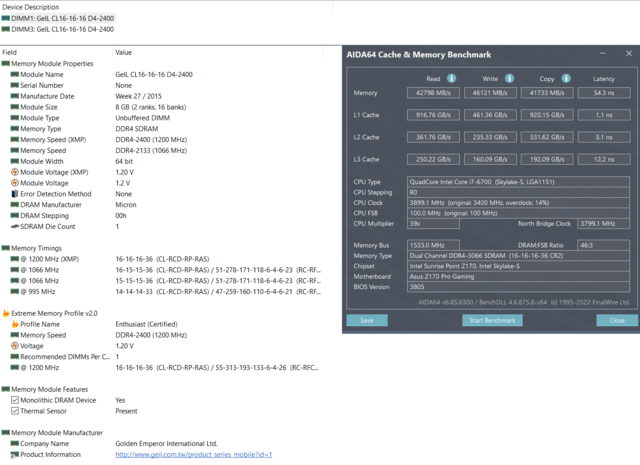Click the Read info icon

point(452,78)
